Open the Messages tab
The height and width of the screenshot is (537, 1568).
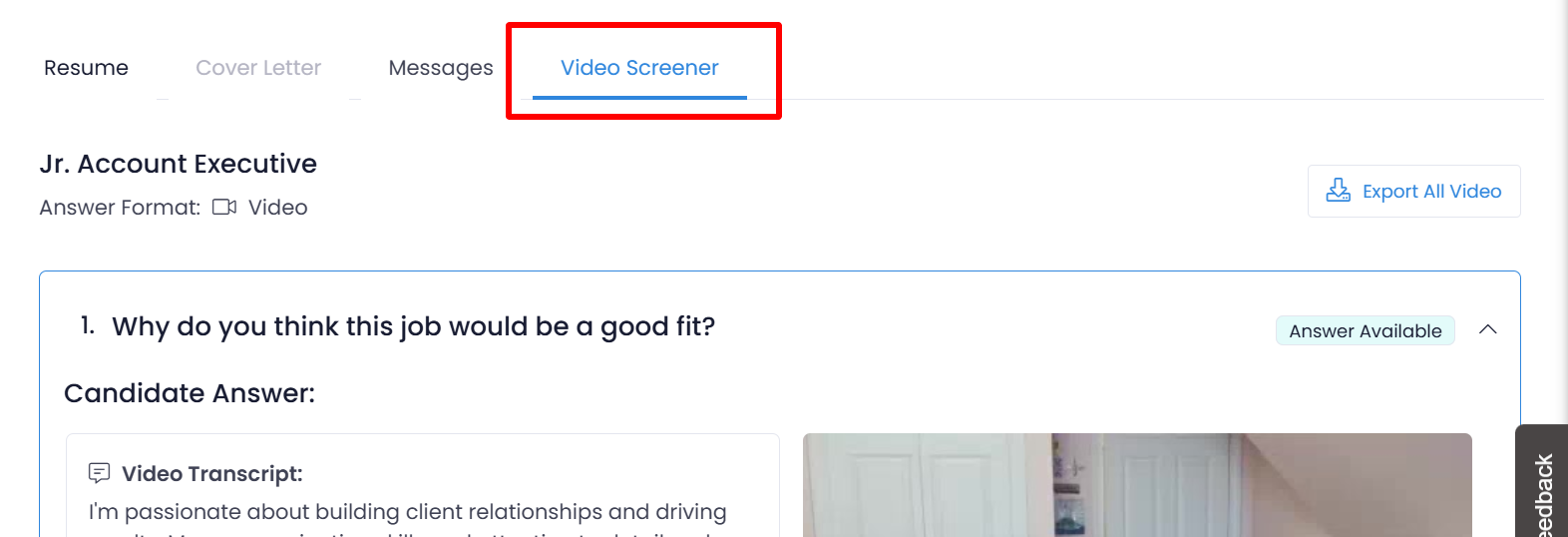(441, 68)
